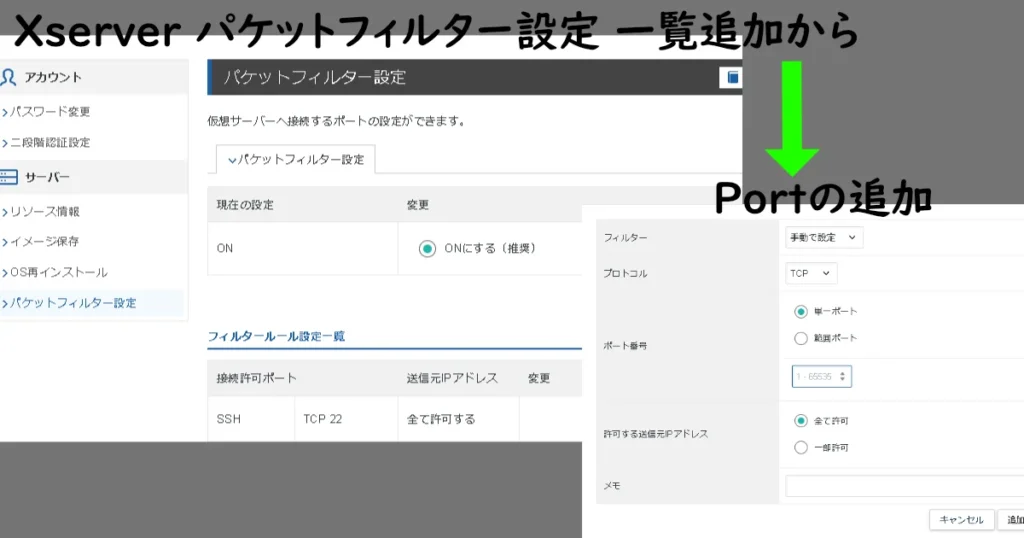Click the ON value under 現在の設定

tap(225, 249)
